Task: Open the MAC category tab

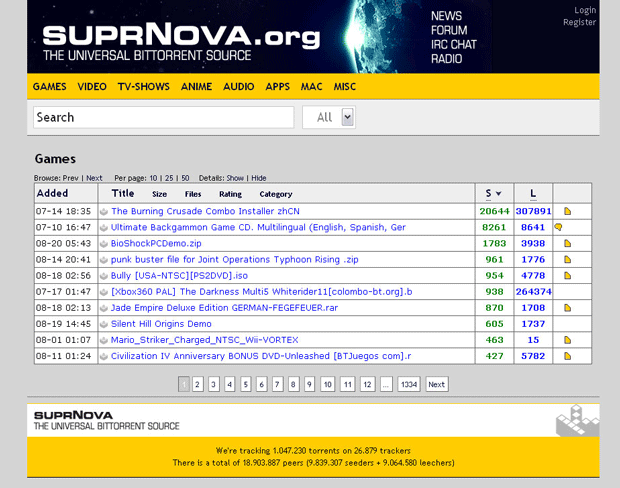Action: coord(312,87)
